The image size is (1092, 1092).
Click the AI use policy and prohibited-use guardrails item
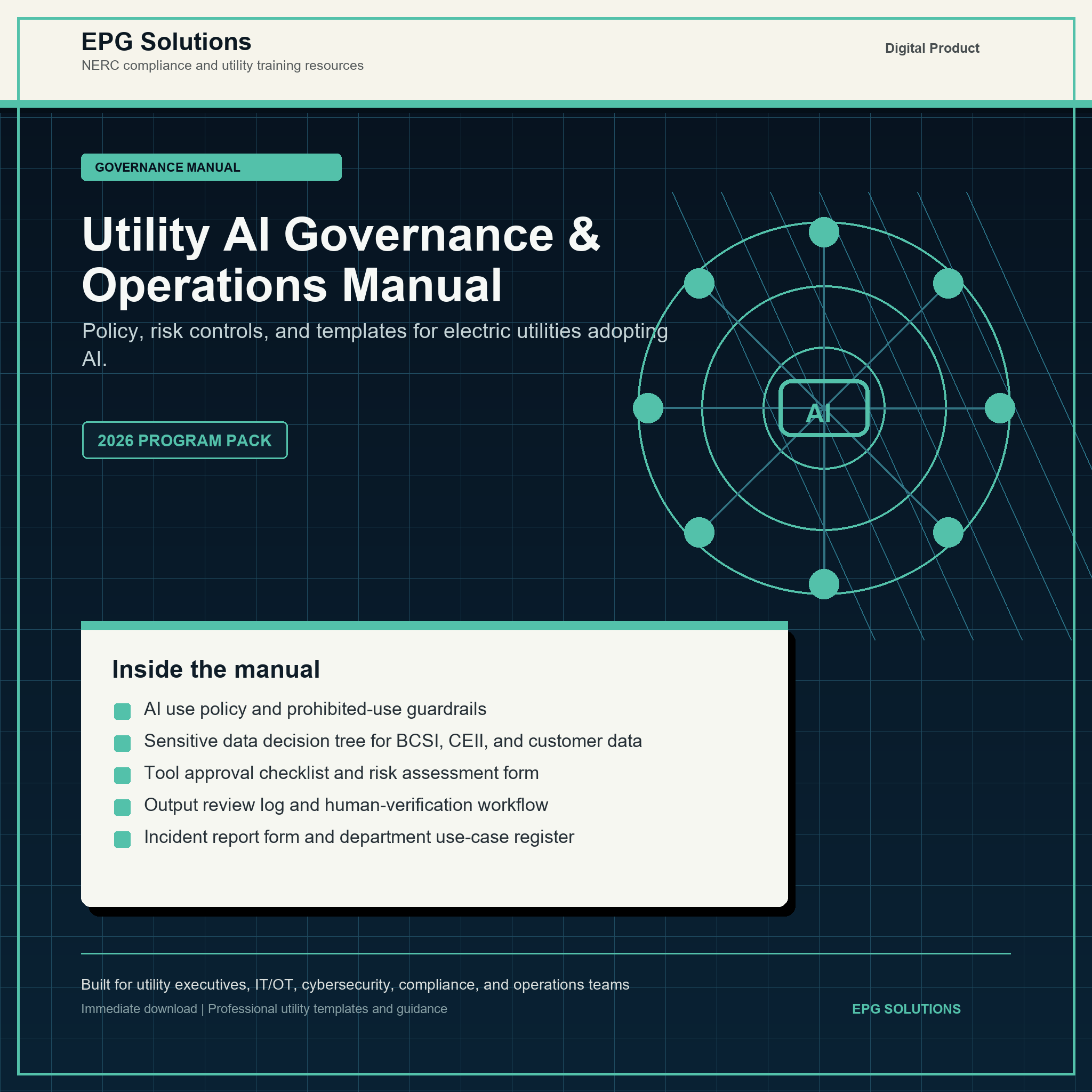point(315,709)
